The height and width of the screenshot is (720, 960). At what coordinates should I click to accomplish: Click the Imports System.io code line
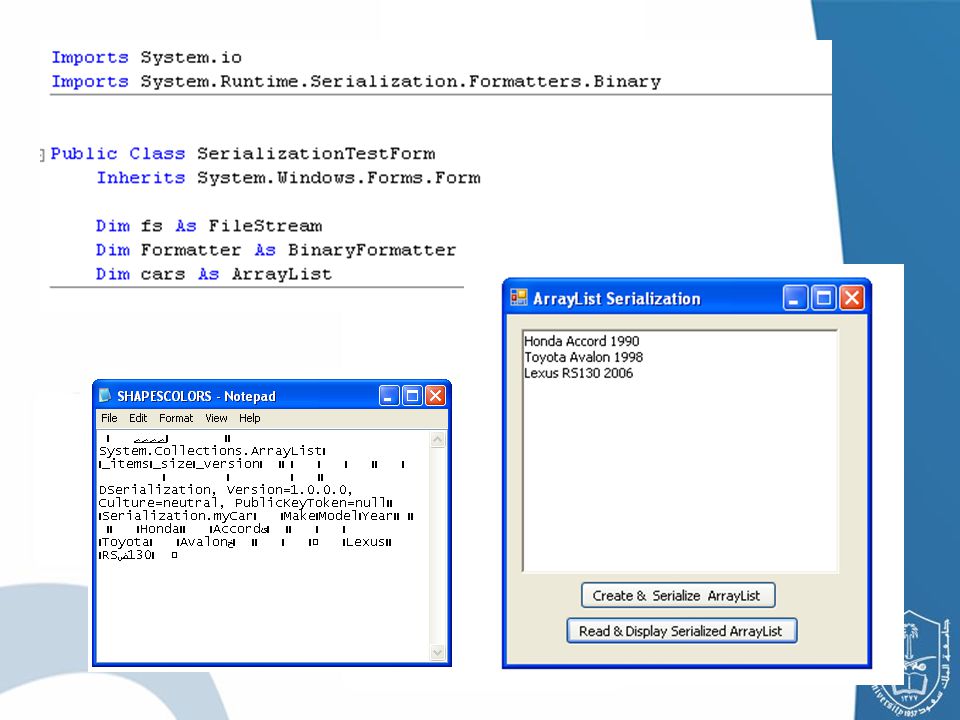(146, 58)
